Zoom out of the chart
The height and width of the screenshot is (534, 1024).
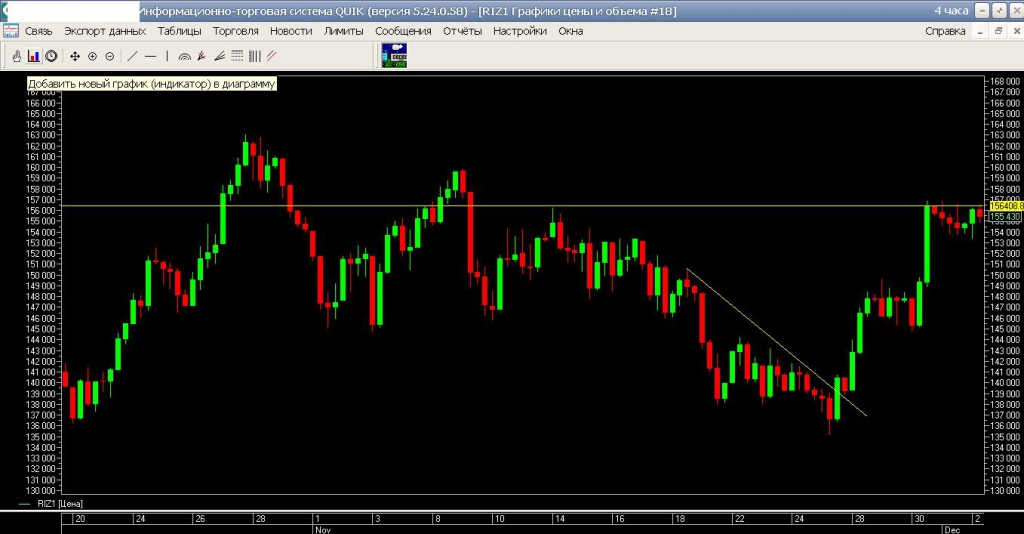pyautogui.click(x=110, y=57)
